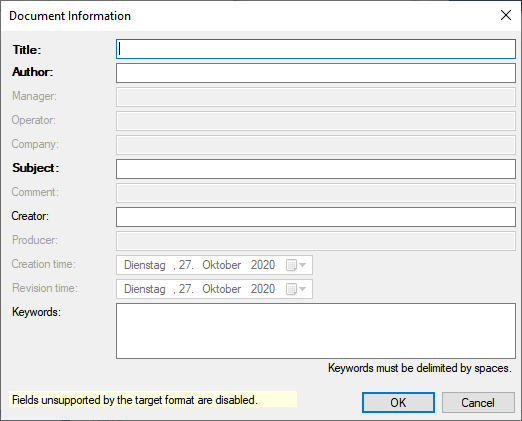Select Dienstag in the Revision time field
The width and height of the screenshot is (522, 421).
tap(145, 289)
